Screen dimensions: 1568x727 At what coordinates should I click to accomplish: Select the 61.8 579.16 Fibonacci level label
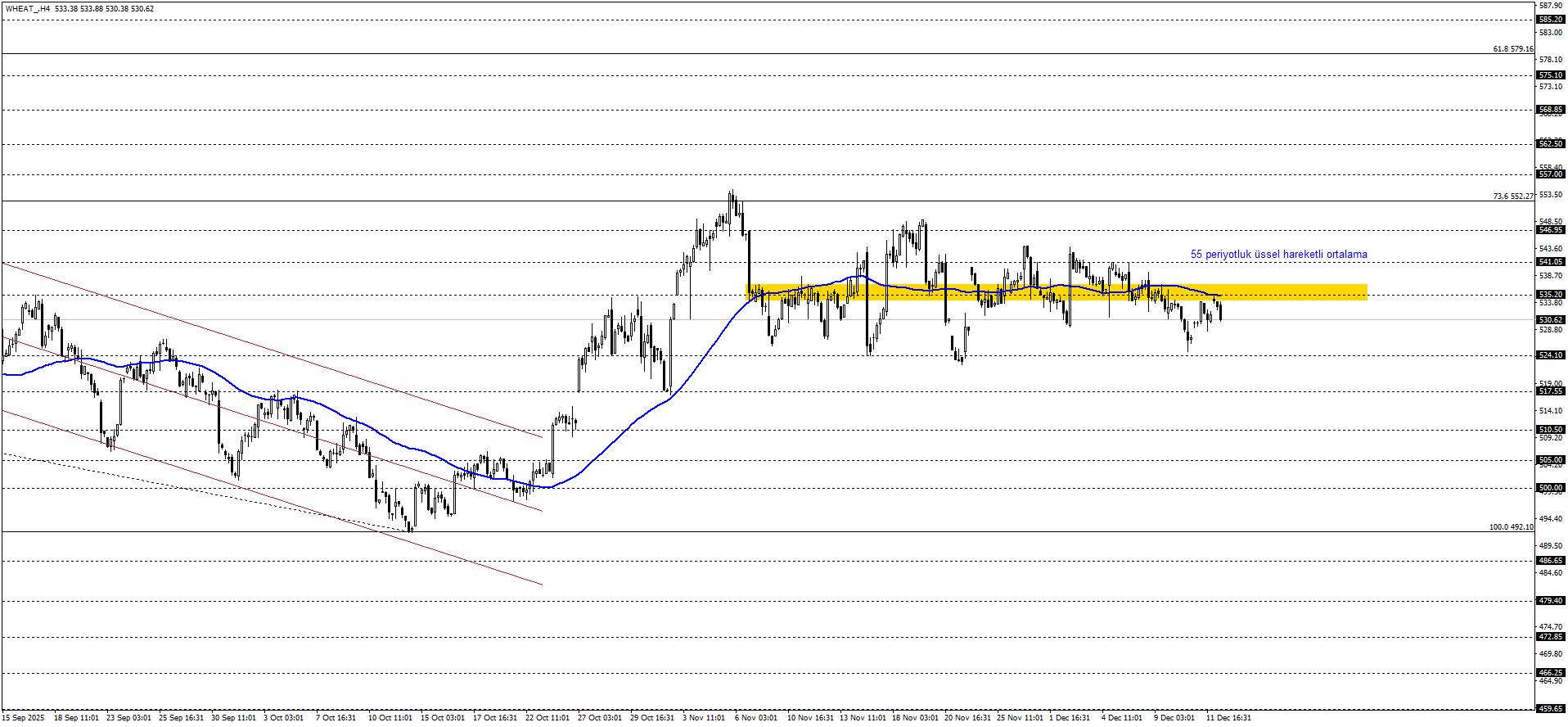(1512, 49)
